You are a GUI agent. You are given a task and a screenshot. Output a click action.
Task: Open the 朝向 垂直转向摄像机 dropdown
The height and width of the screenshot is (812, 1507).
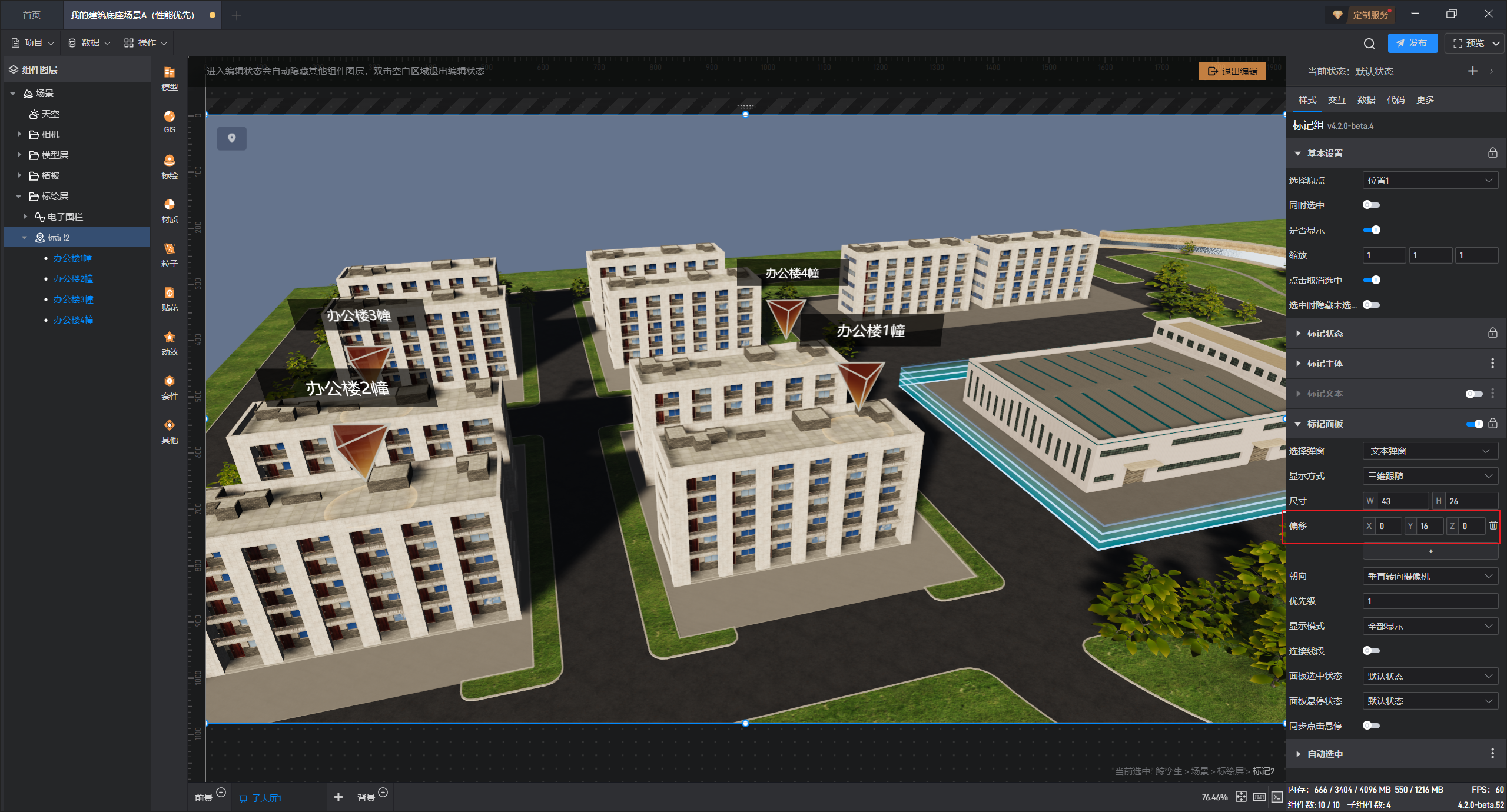1430,576
